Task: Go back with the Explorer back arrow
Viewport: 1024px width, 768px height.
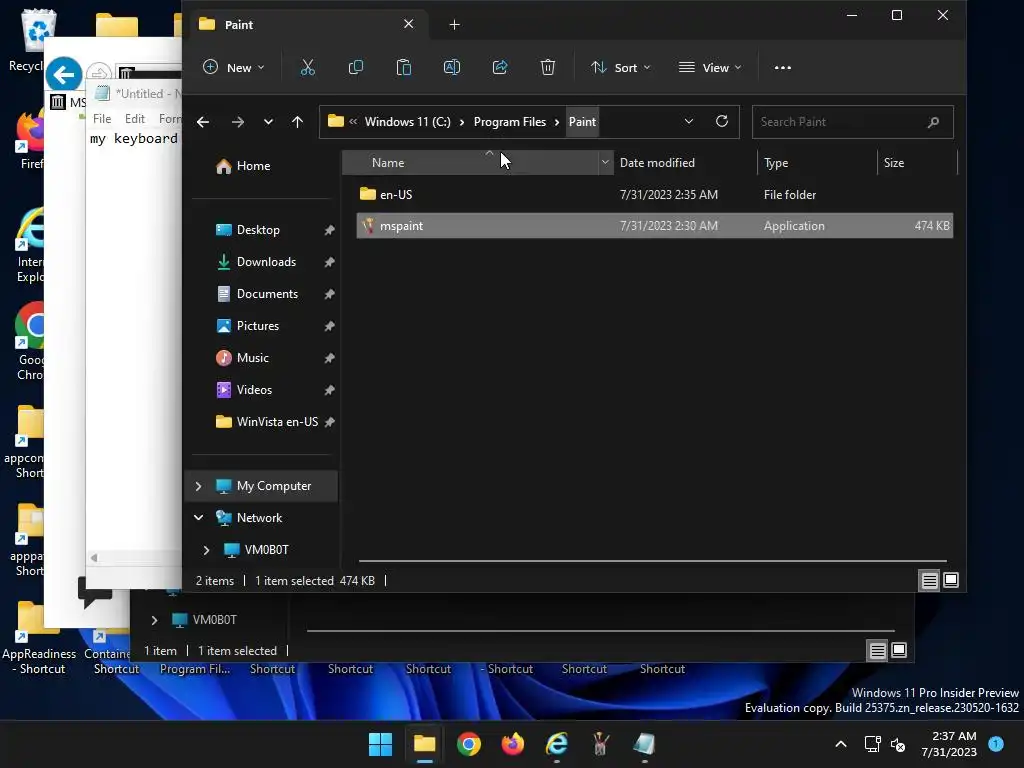Action: click(203, 122)
